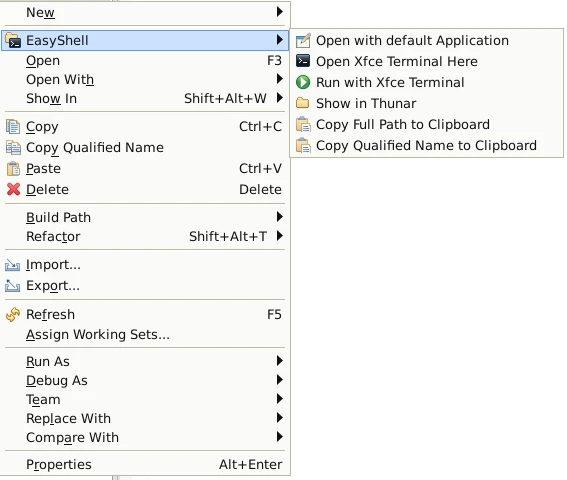Viewport: 567px width, 480px height.
Task: Click the Import icon
Action: coord(13,265)
